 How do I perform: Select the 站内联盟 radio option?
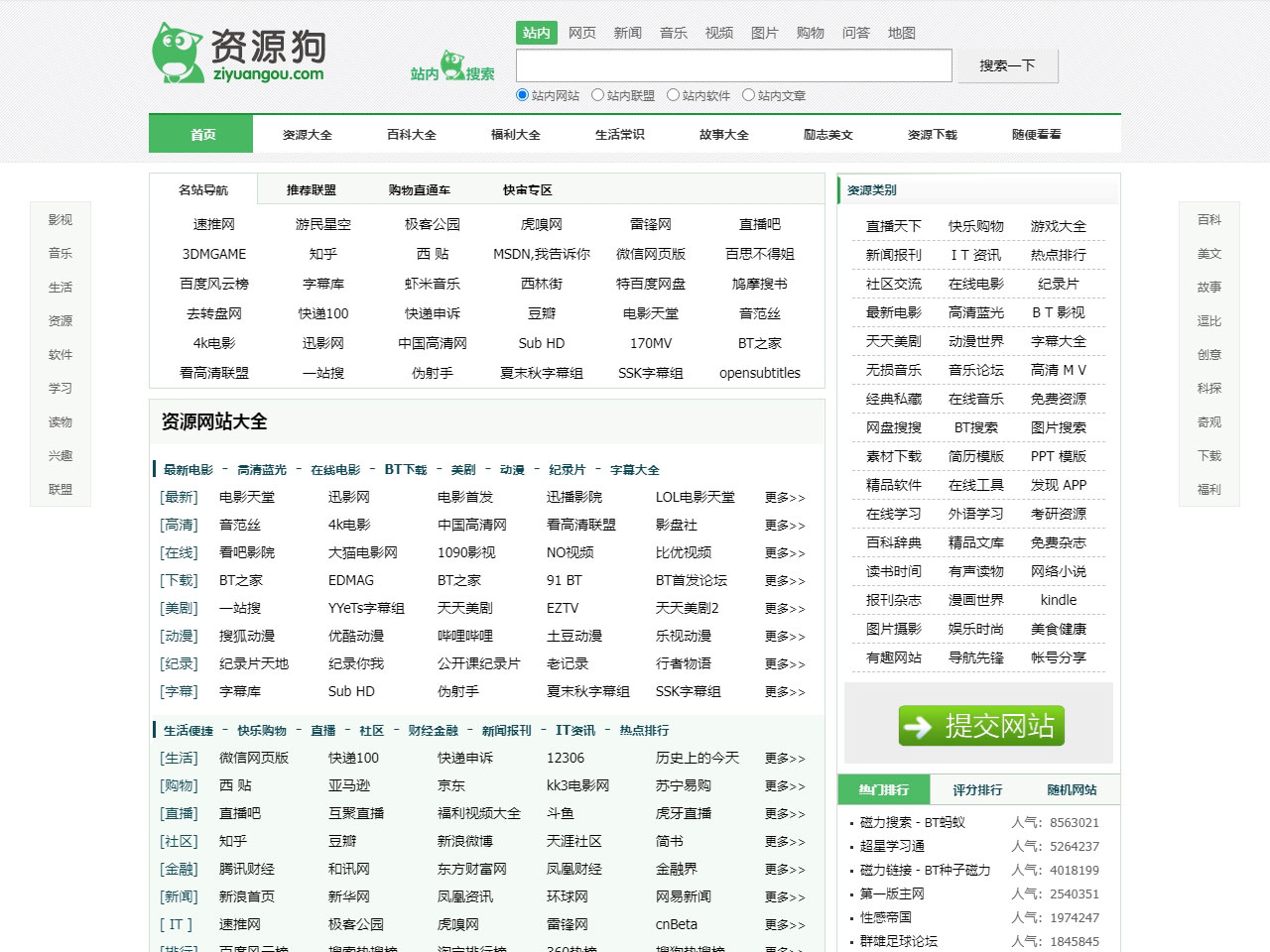pyautogui.click(x=597, y=95)
